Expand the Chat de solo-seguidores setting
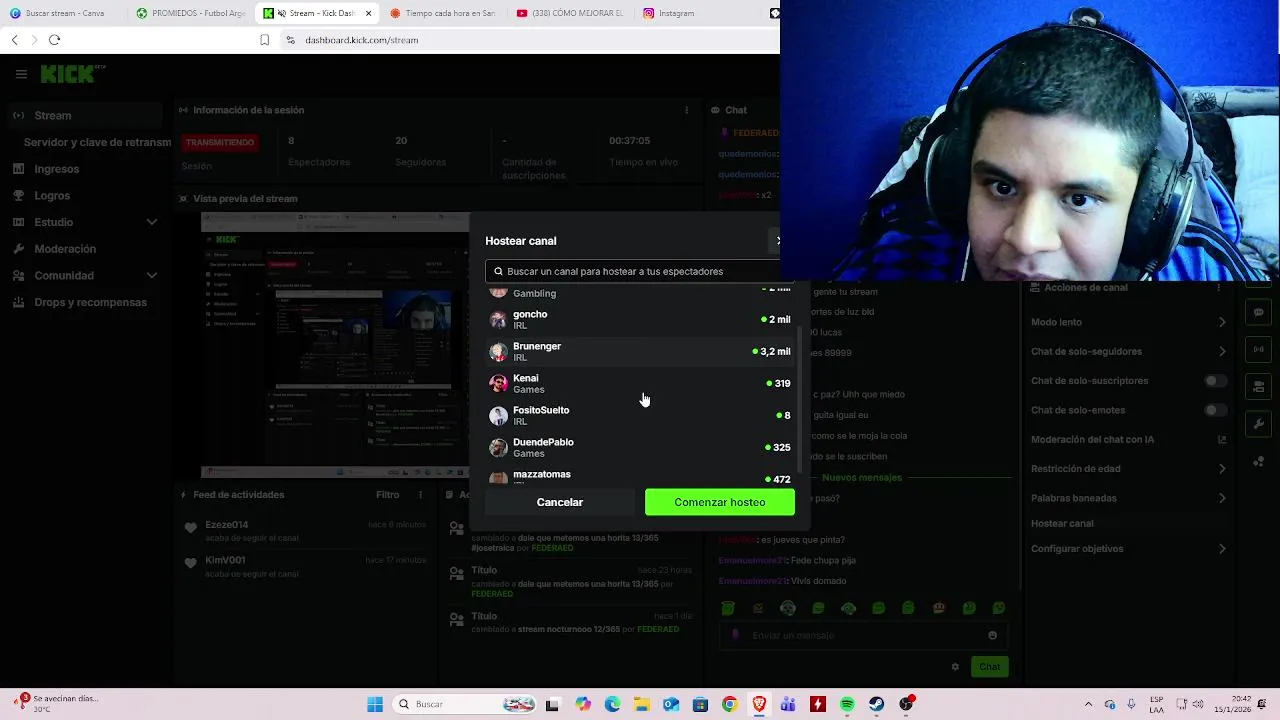 point(1221,351)
